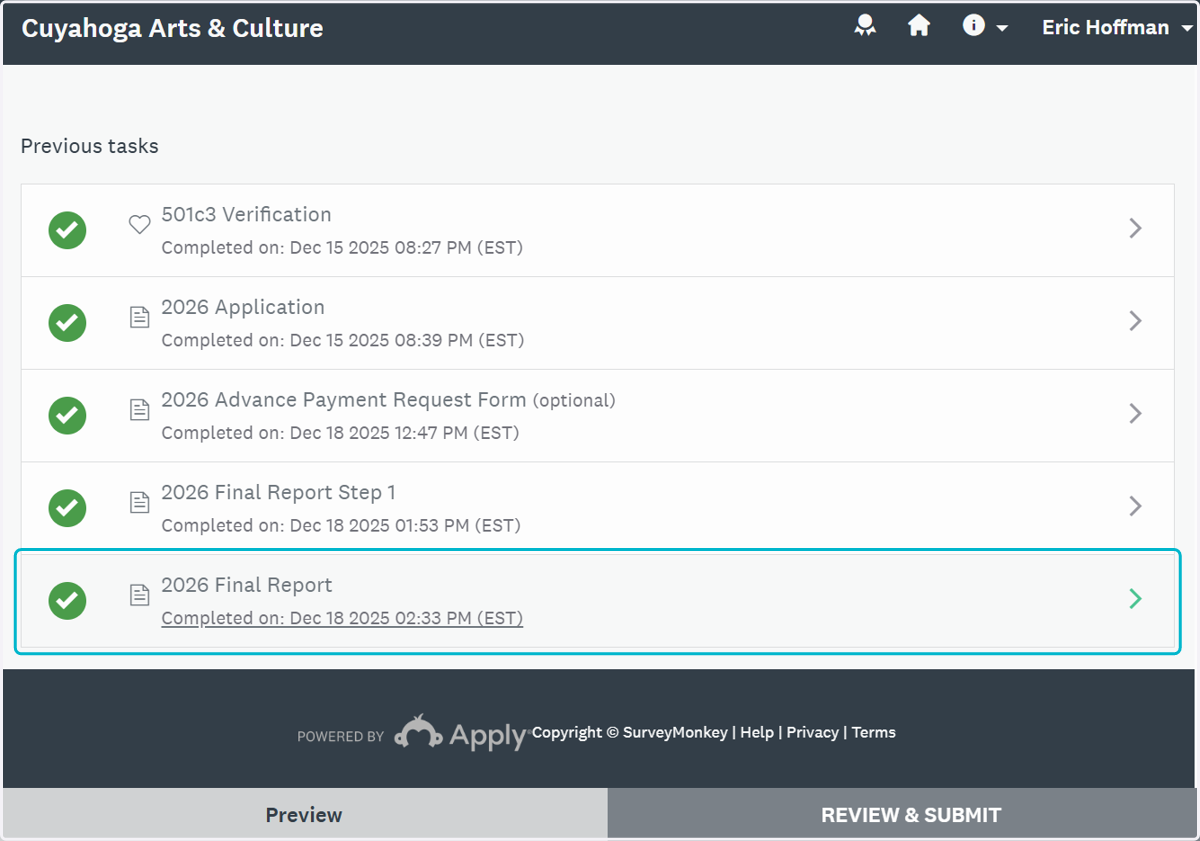Image resolution: width=1200 pixels, height=841 pixels.
Task: Click green checkmark for 501c3 Verification
Action: pos(67,230)
